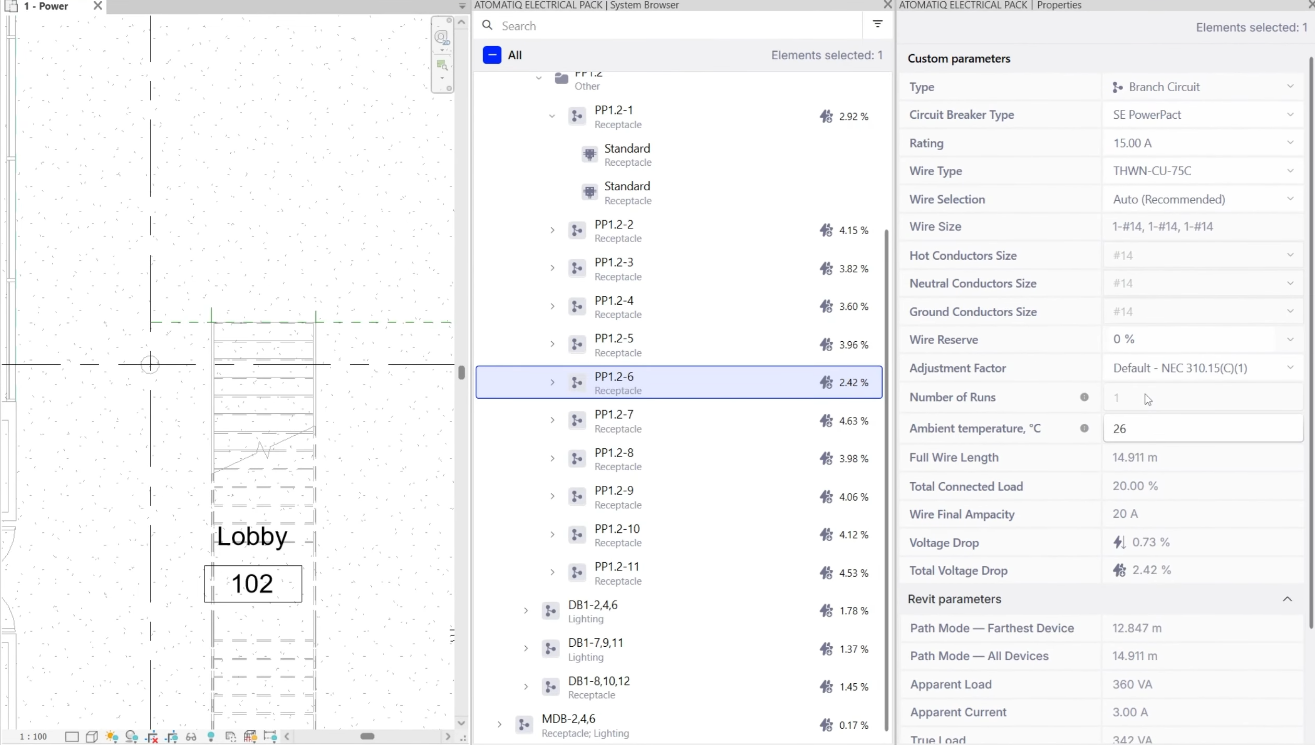Click the Lobby room label in drawing
The width and height of the screenshot is (1316, 745).
pyautogui.click(x=252, y=536)
